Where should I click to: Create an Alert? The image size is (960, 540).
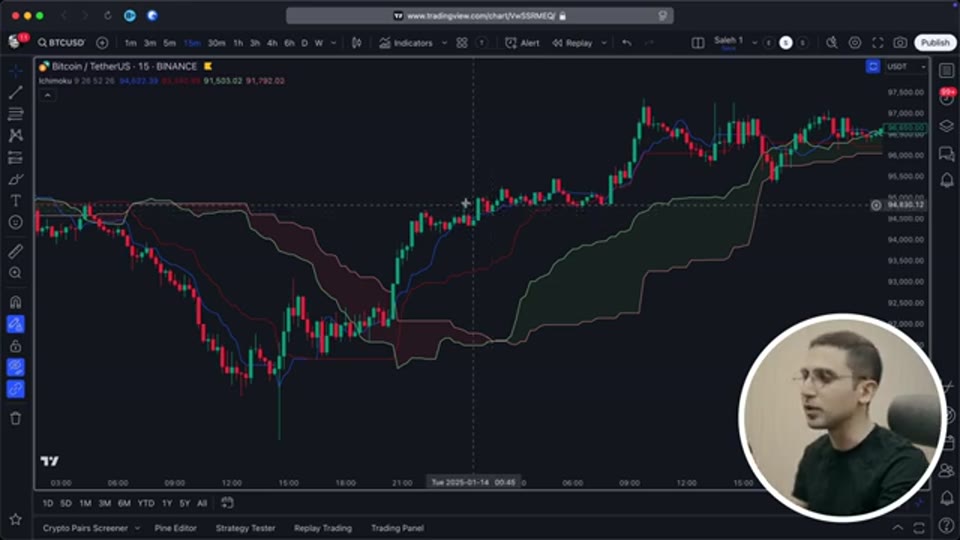[522, 43]
